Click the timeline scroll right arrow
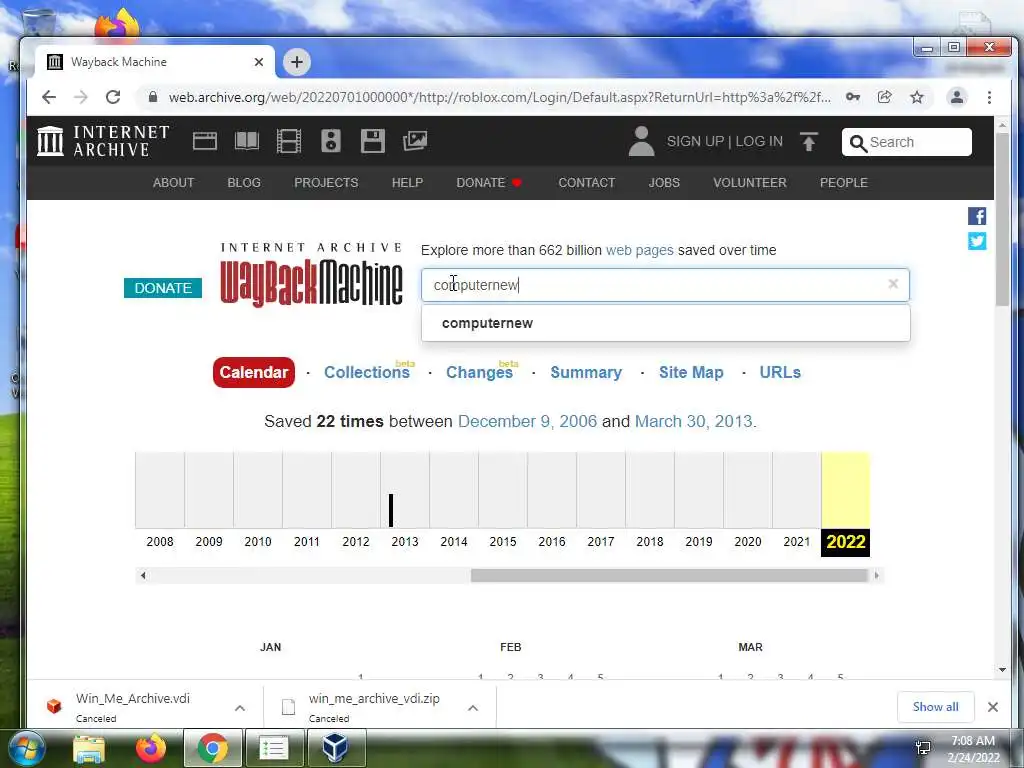Image resolution: width=1024 pixels, height=768 pixels. tap(876, 575)
